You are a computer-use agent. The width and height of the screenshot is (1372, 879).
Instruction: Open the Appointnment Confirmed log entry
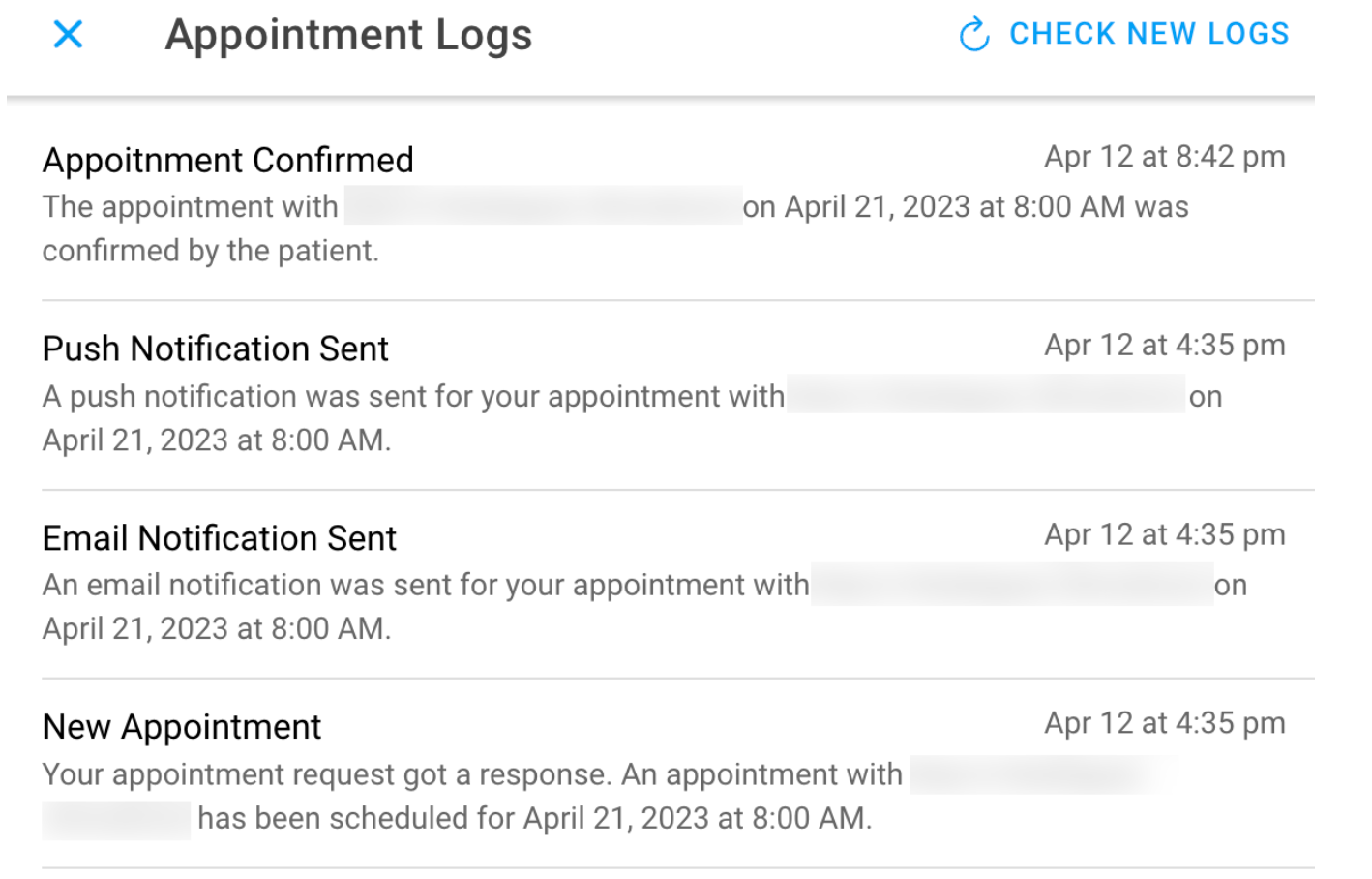point(227,160)
